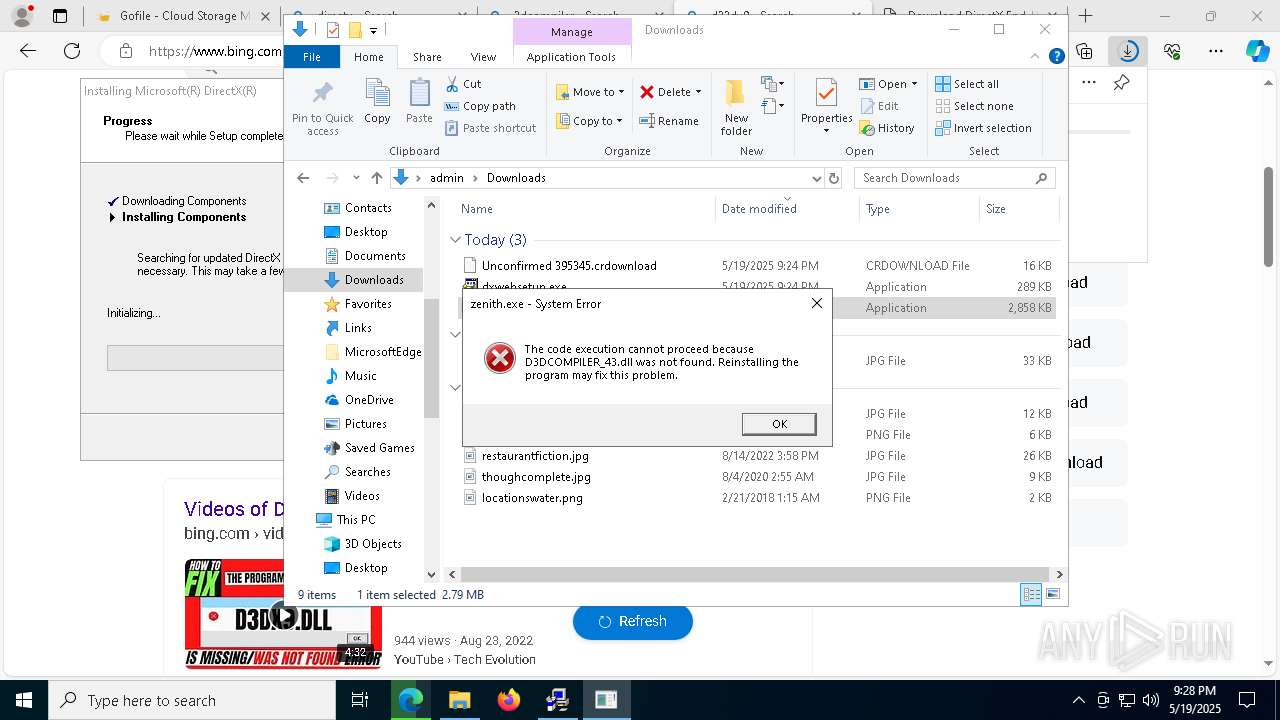
Task: Open File Explorer from the taskbar
Action: [x=459, y=700]
